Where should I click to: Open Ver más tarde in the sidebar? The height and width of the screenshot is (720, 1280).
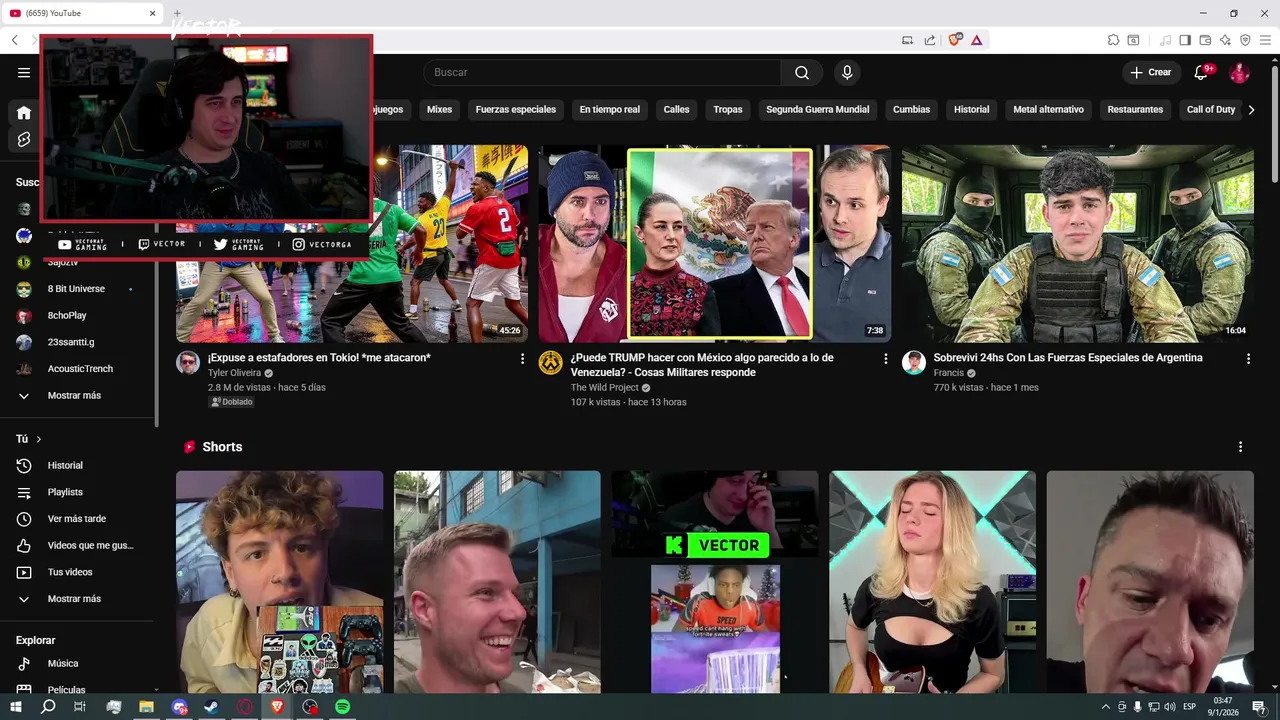click(79, 519)
